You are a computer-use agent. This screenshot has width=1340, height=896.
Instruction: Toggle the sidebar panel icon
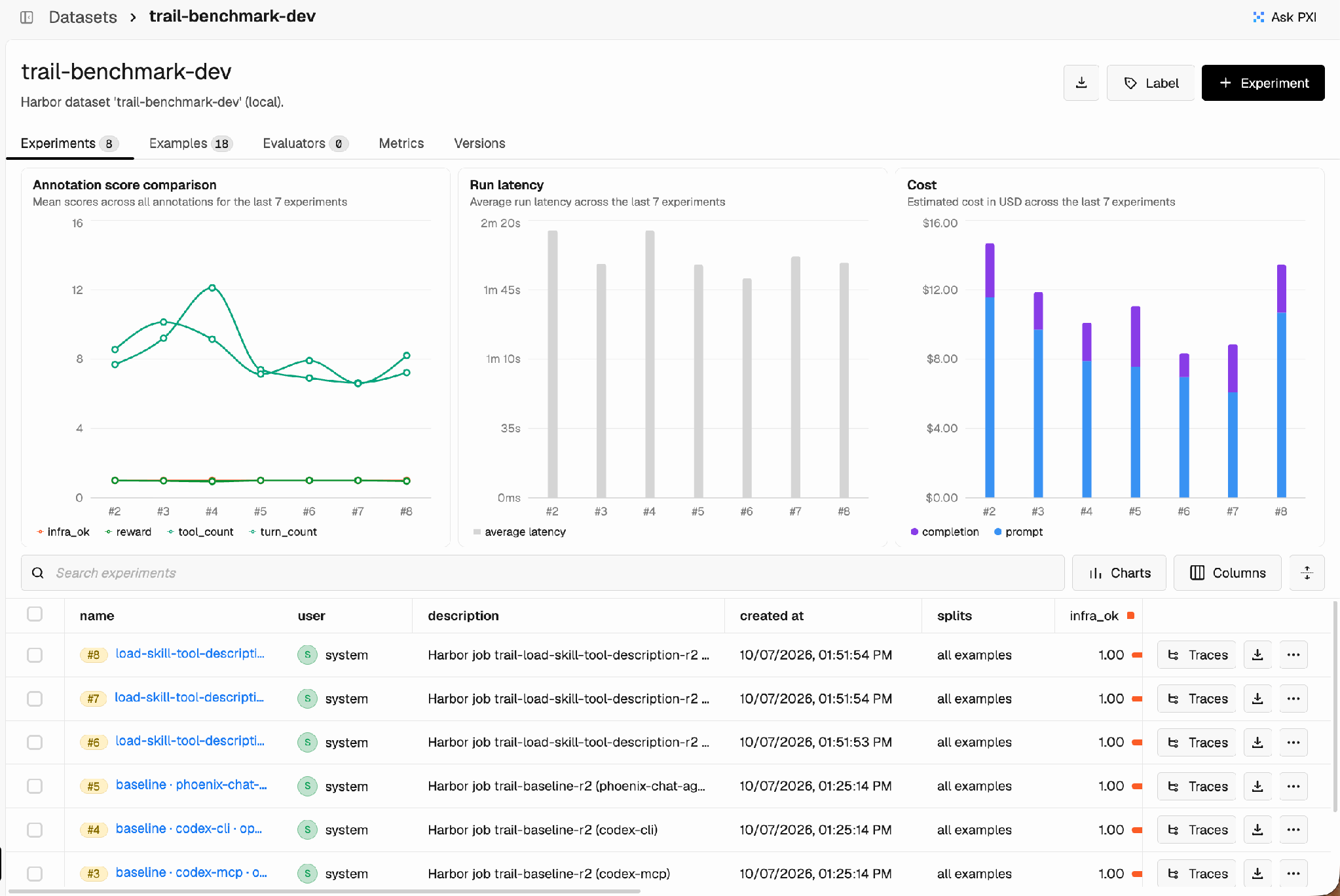27,17
